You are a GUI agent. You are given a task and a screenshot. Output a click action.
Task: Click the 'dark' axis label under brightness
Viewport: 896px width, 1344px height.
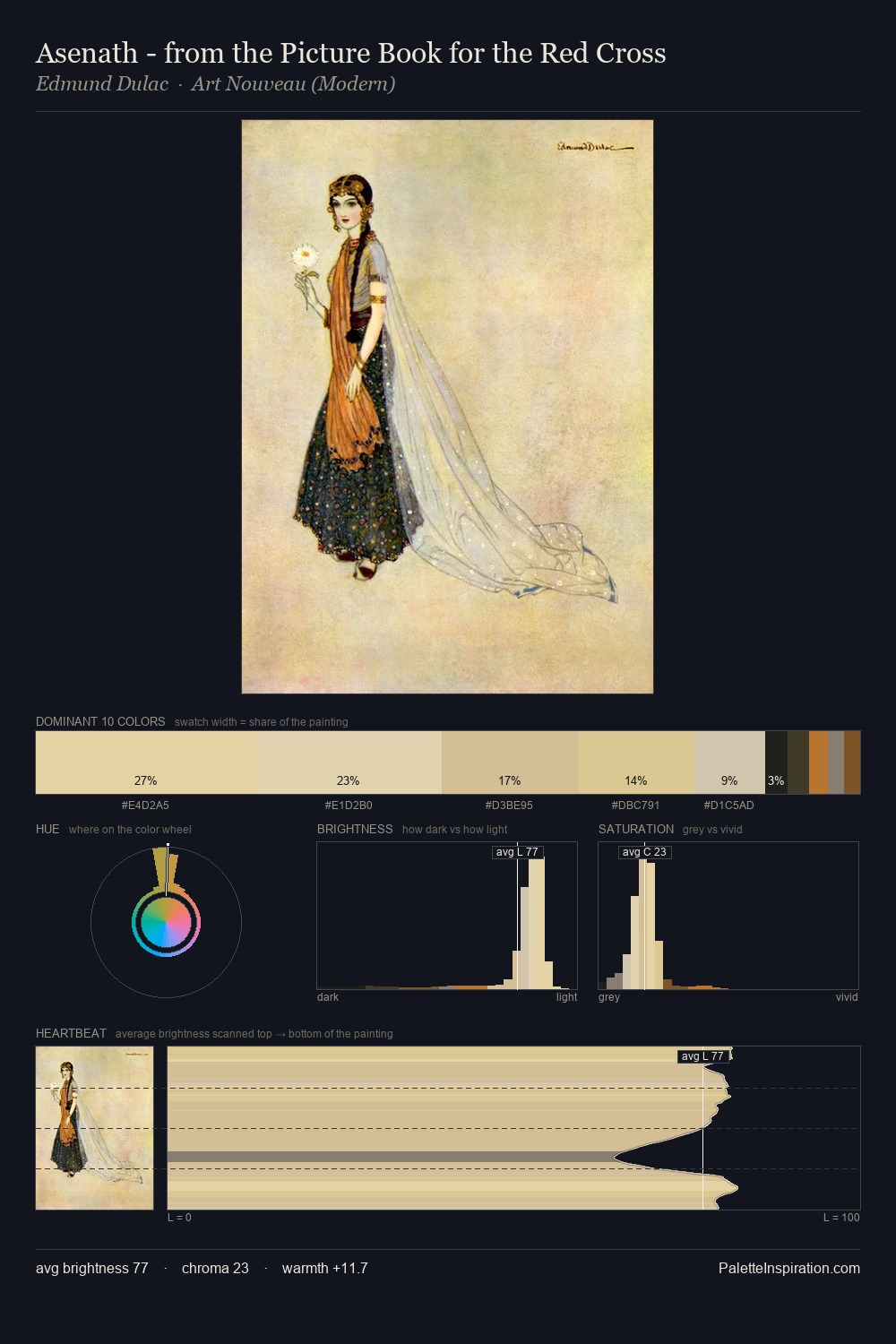coord(328,997)
